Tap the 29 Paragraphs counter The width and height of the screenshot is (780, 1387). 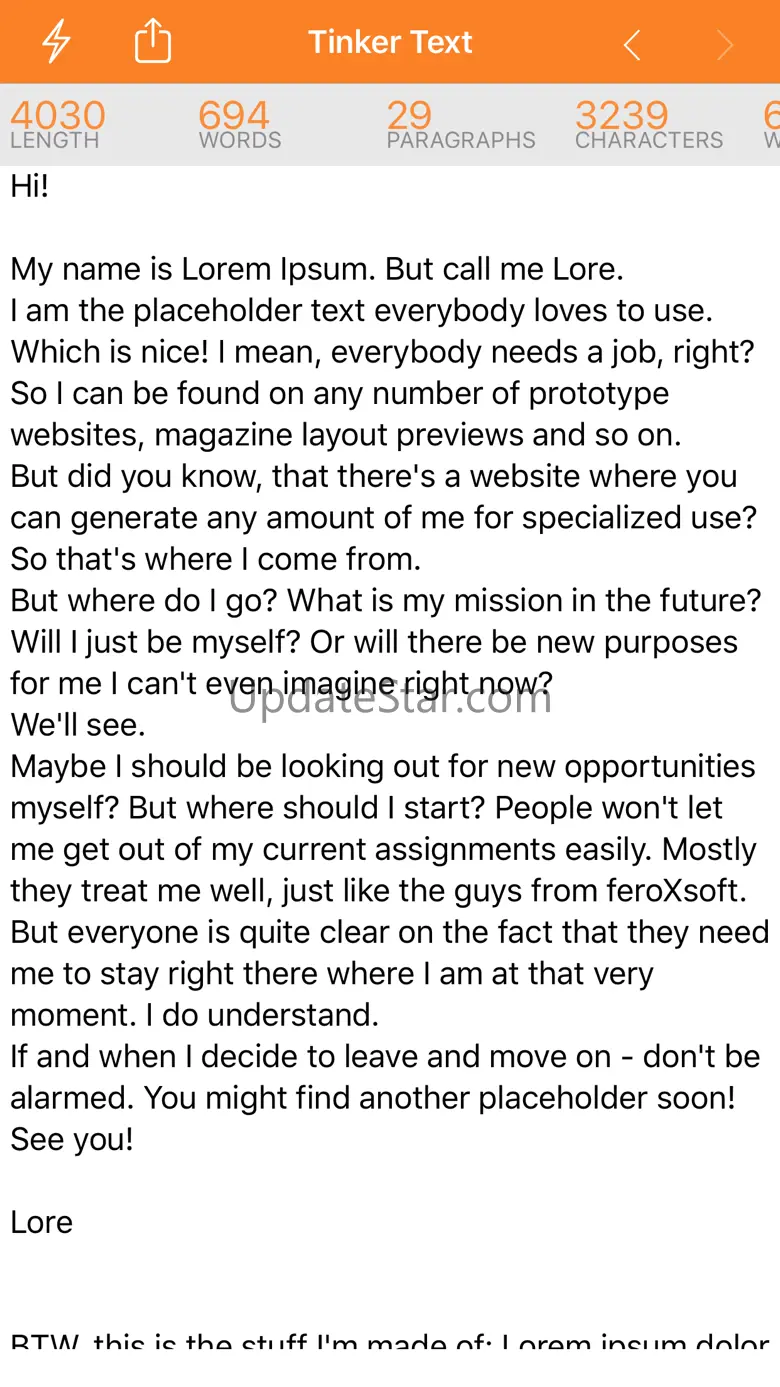pos(460,125)
